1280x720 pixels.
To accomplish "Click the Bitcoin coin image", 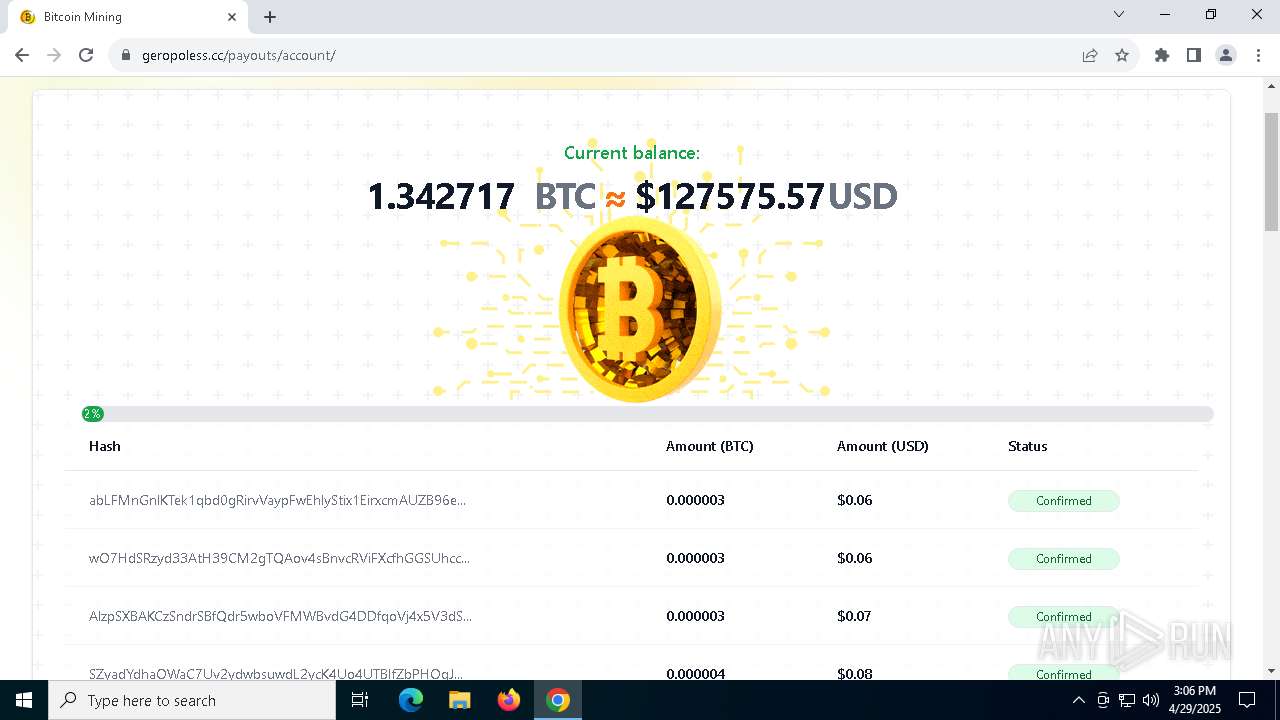I will point(640,308).
